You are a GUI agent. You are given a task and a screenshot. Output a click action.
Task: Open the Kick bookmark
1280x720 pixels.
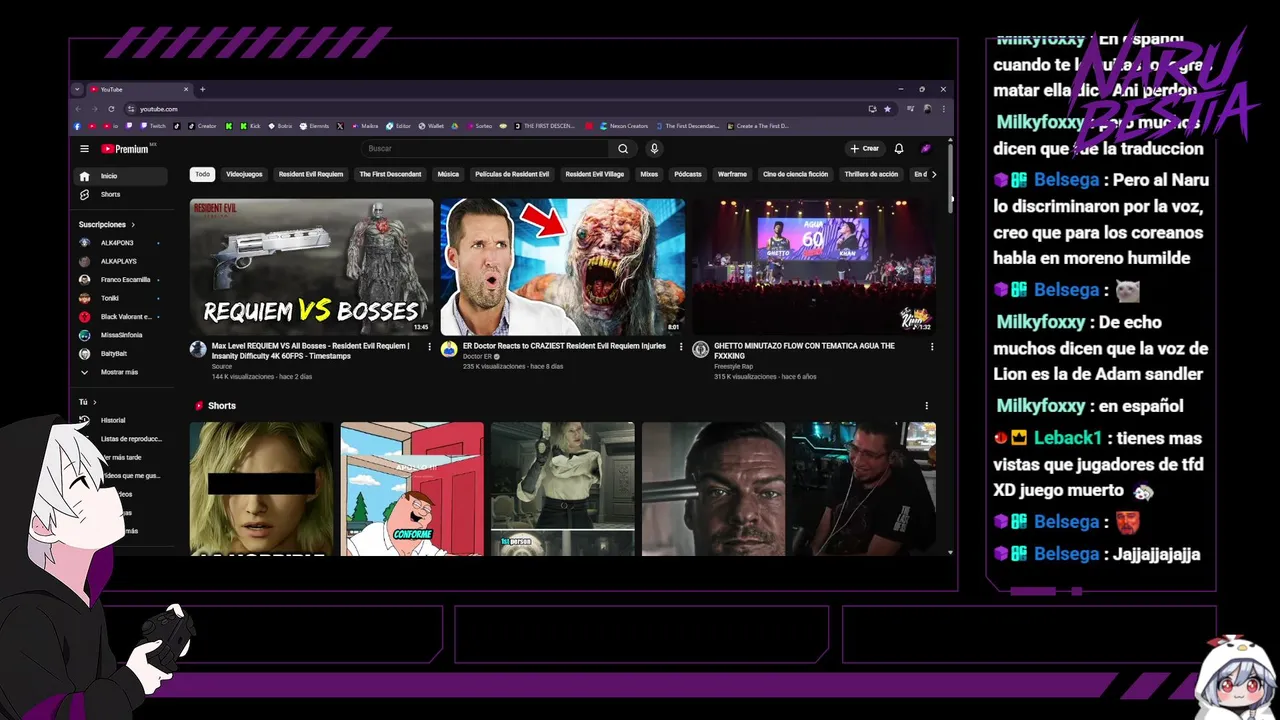click(249, 126)
